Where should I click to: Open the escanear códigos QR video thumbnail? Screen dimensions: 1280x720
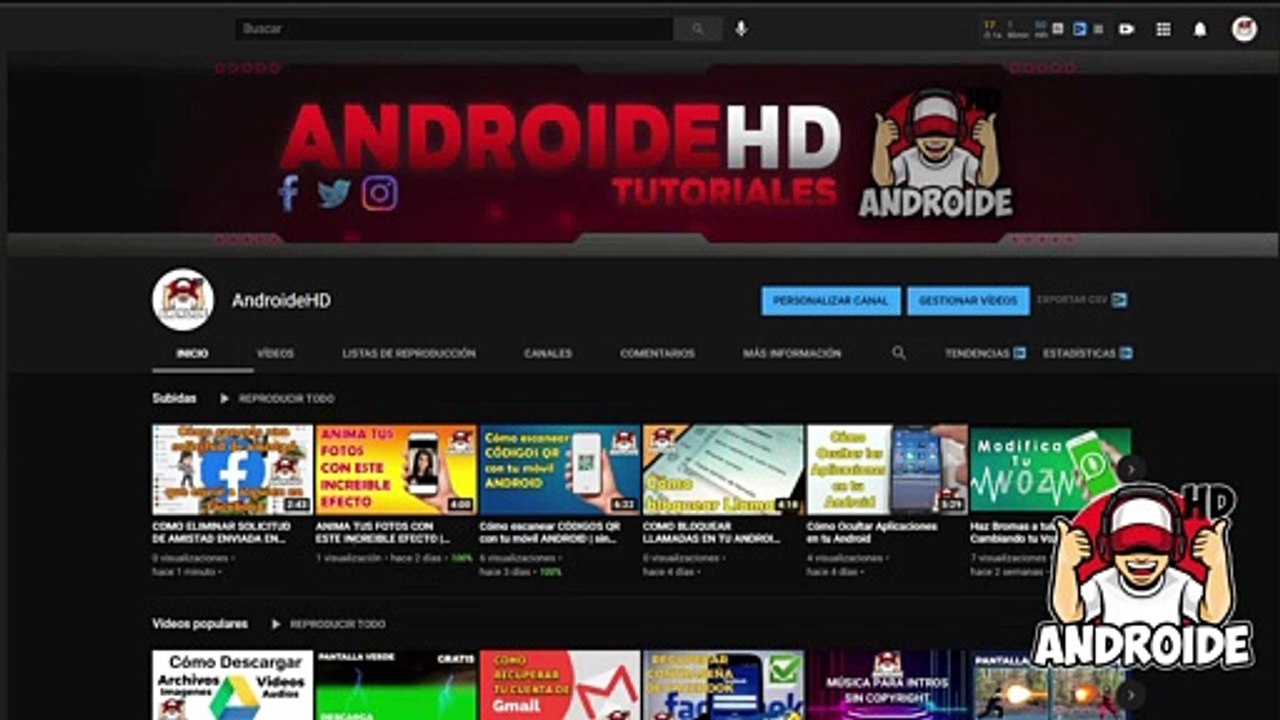point(560,470)
